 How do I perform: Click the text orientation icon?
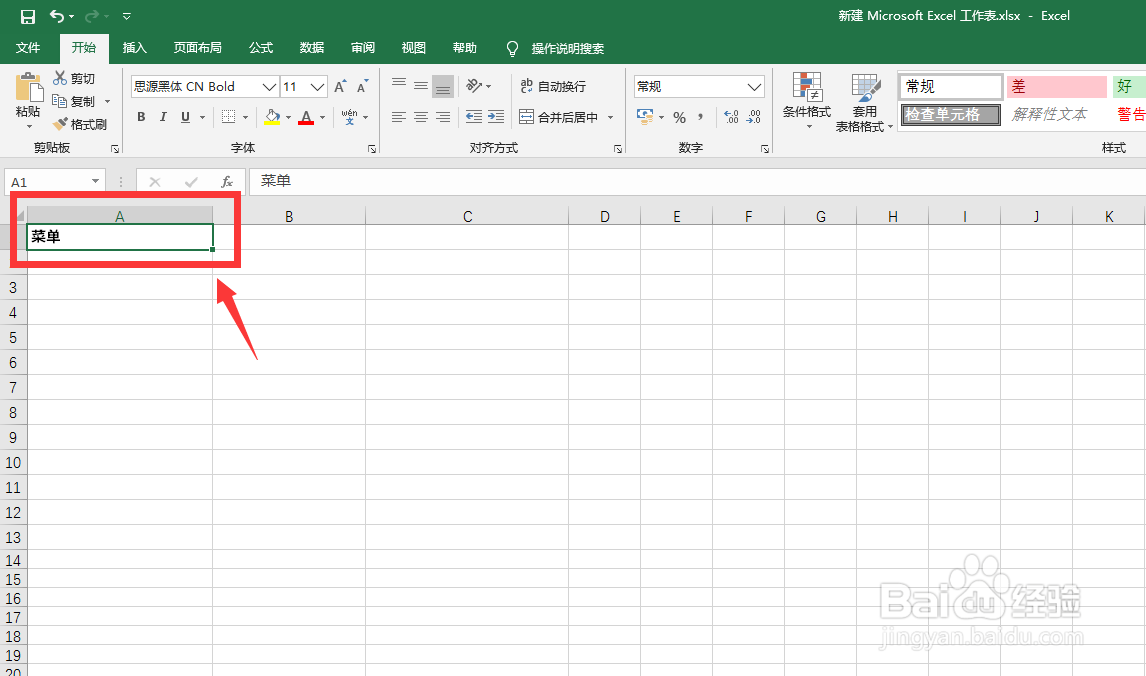tap(474, 86)
